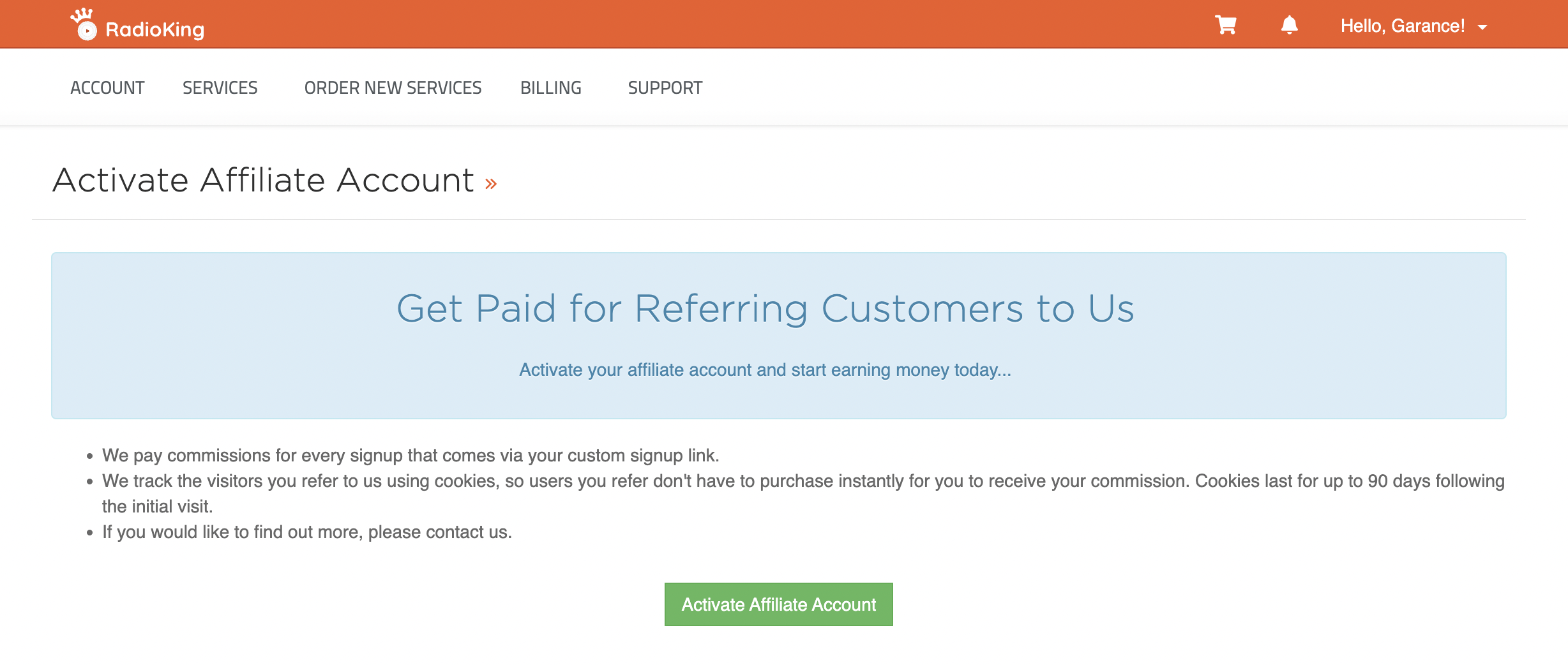1568x665 pixels.
Task: Expand the caret arrow next to Garance
Action: point(1482,27)
